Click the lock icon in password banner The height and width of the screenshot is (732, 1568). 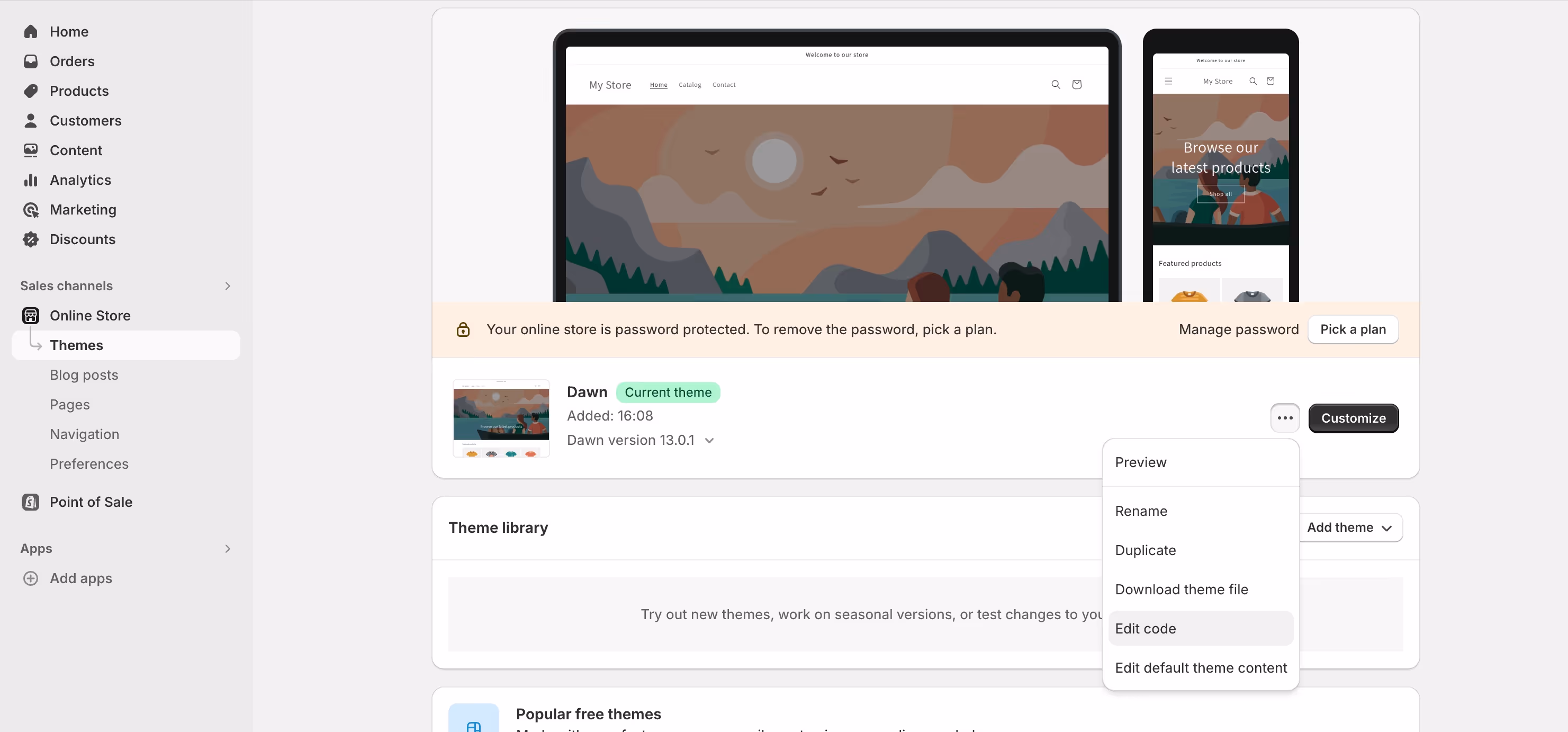coord(463,329)
